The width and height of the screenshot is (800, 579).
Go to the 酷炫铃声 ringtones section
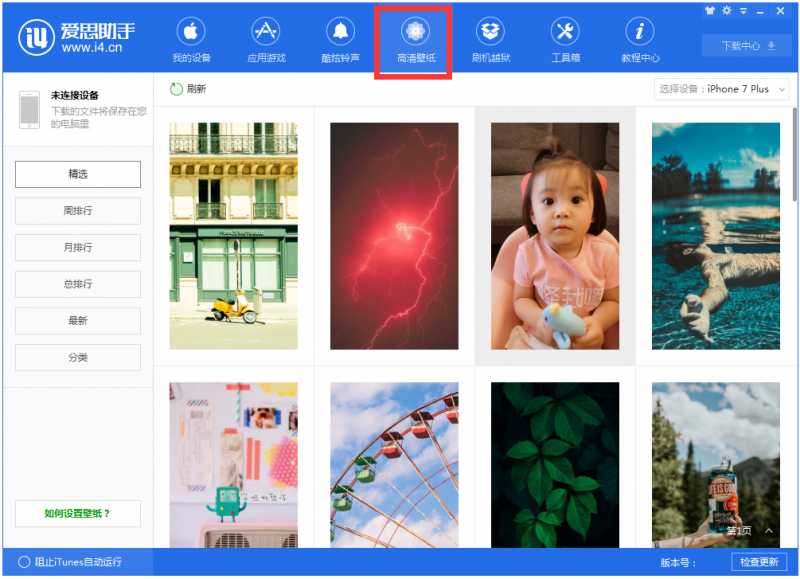340,40
